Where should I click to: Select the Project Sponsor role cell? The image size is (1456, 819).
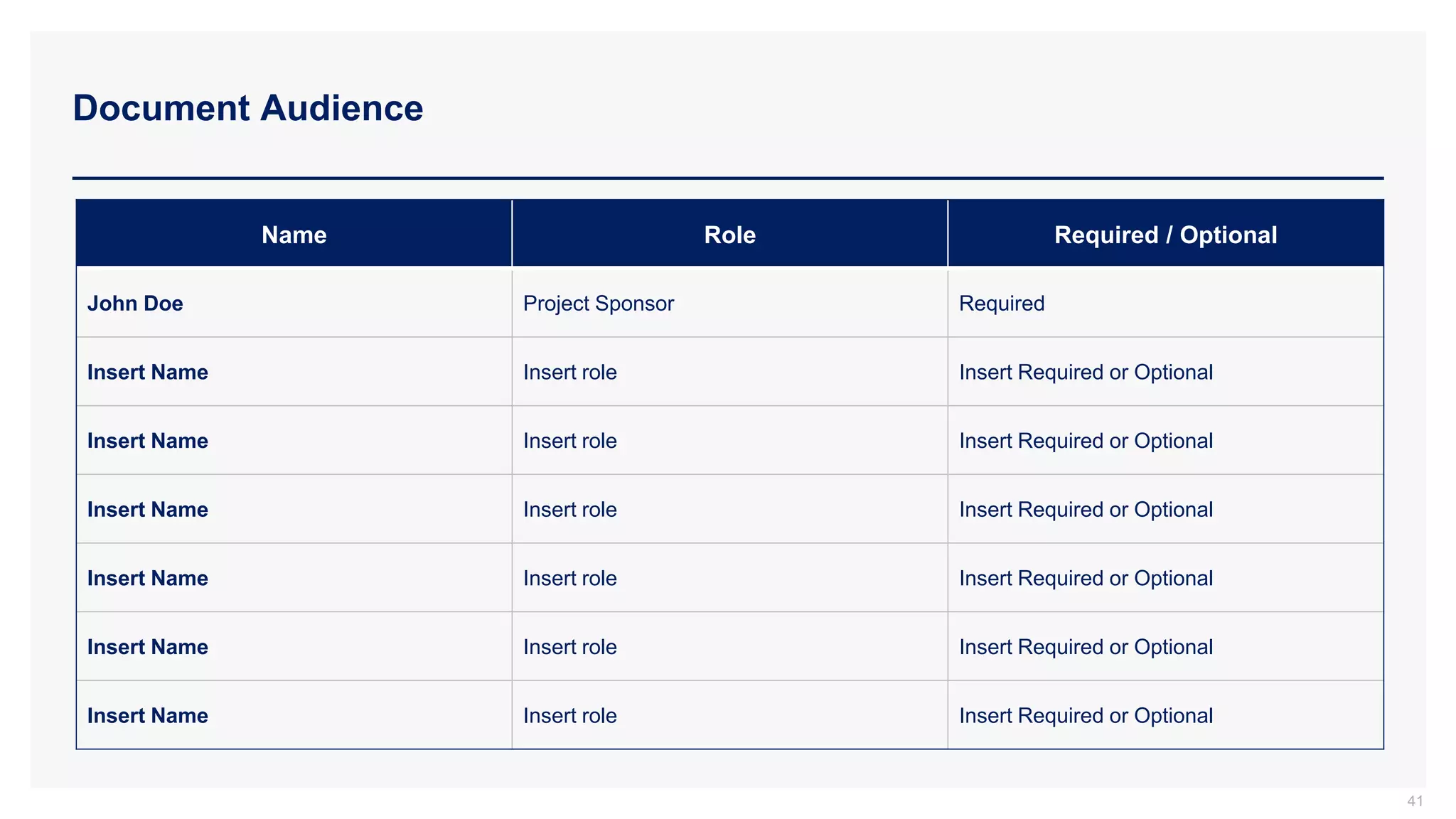pos(599,304)
